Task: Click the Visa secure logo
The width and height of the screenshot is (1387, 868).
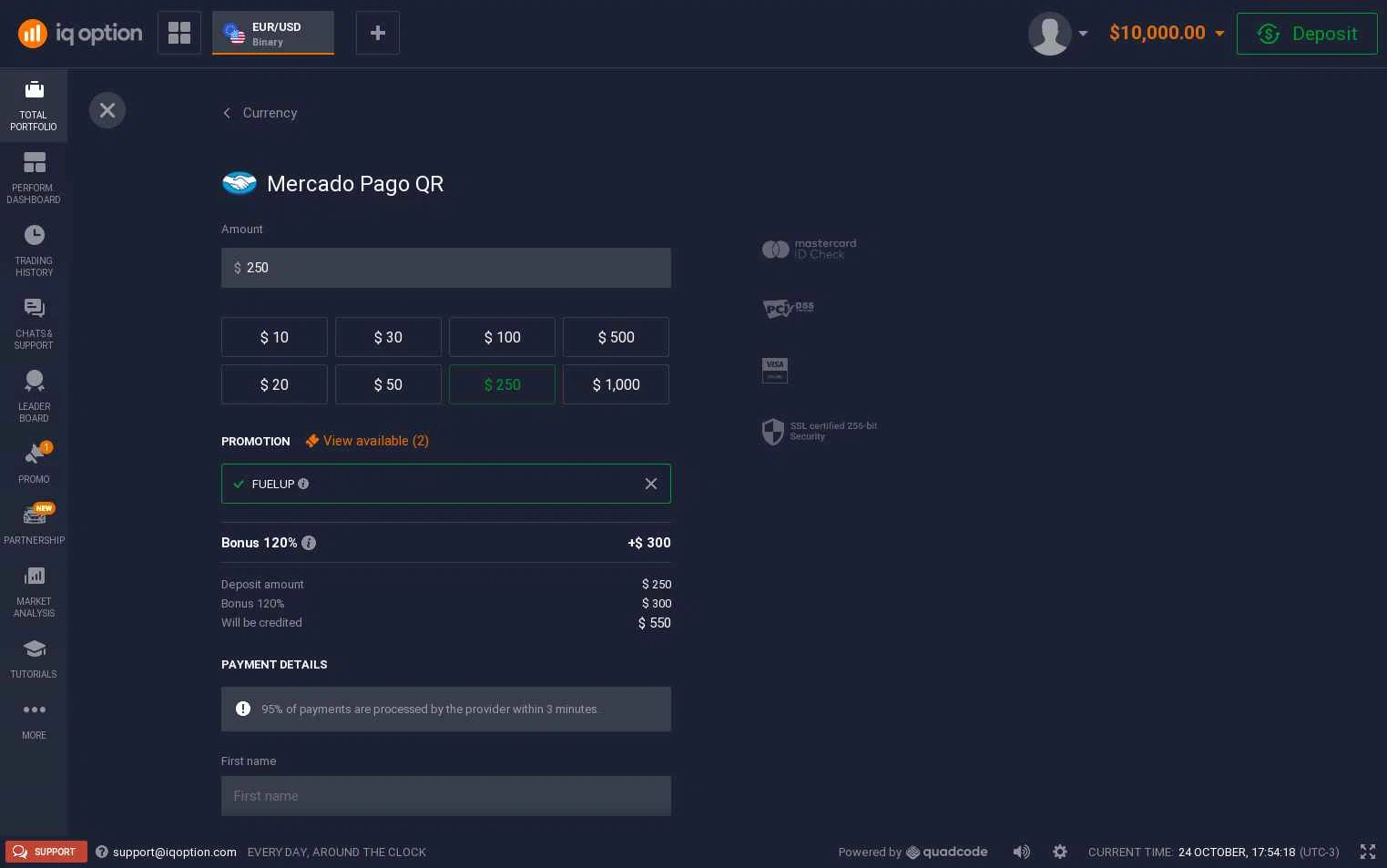Action: click(x=775, y=370)
